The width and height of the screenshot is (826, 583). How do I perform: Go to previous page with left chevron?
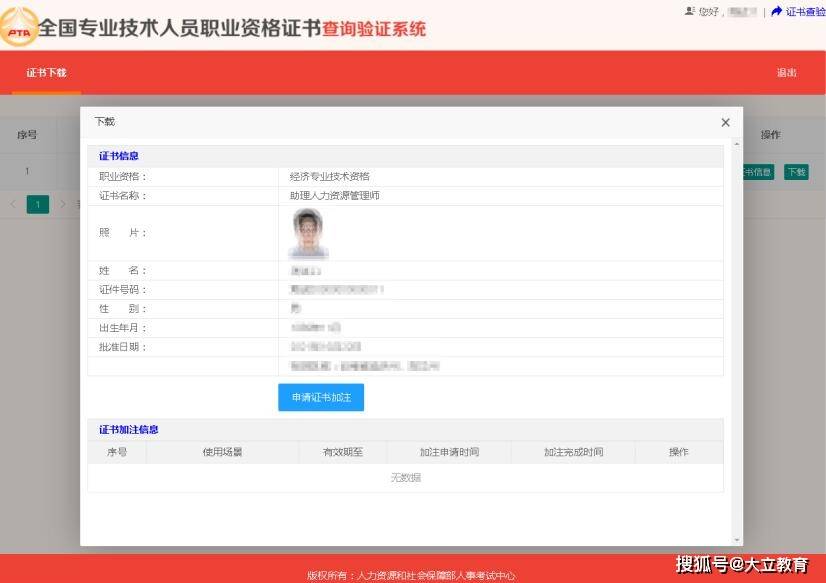(13, 204)
